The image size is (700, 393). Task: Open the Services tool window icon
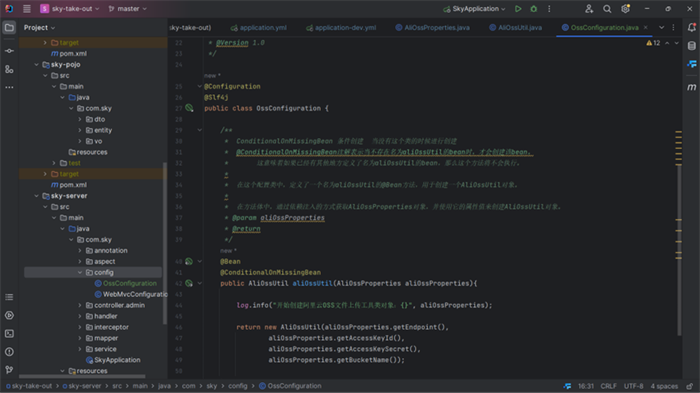[x=9, y=315]
